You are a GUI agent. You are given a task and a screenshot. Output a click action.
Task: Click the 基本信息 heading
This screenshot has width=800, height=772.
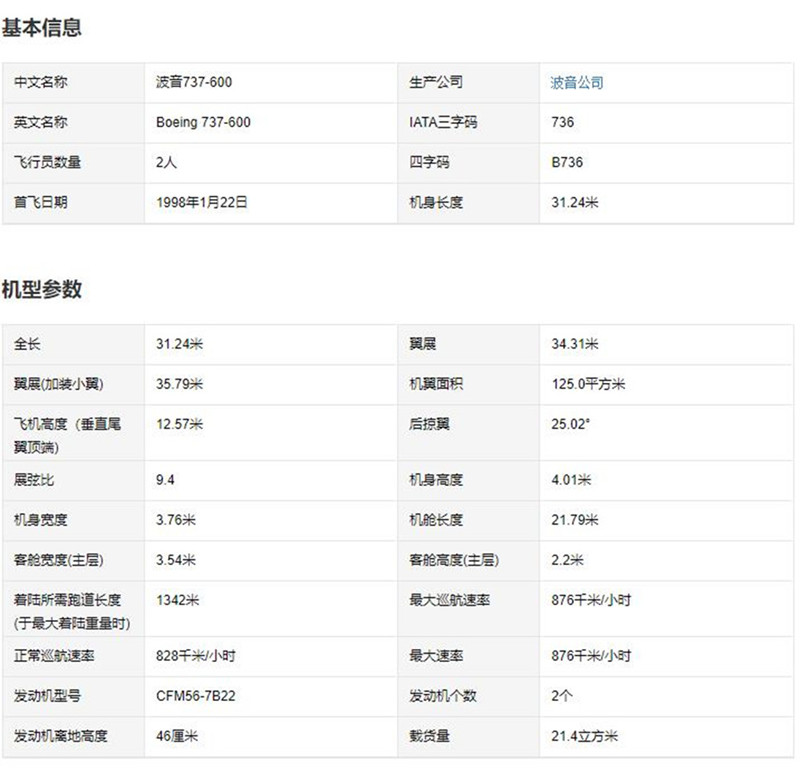42,27
